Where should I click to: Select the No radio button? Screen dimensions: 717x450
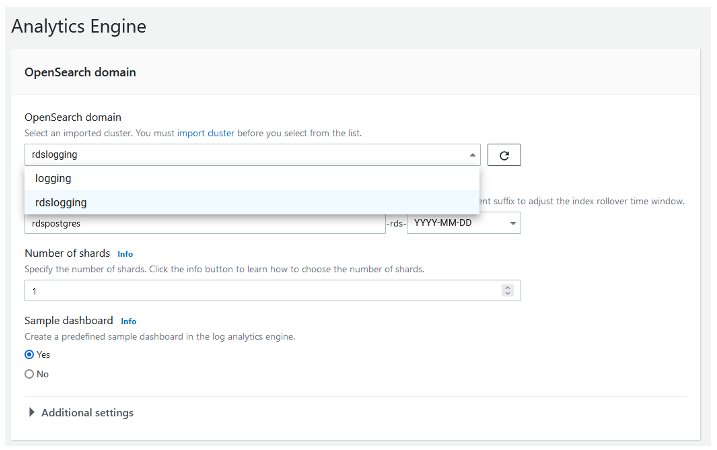coord(29,374)
